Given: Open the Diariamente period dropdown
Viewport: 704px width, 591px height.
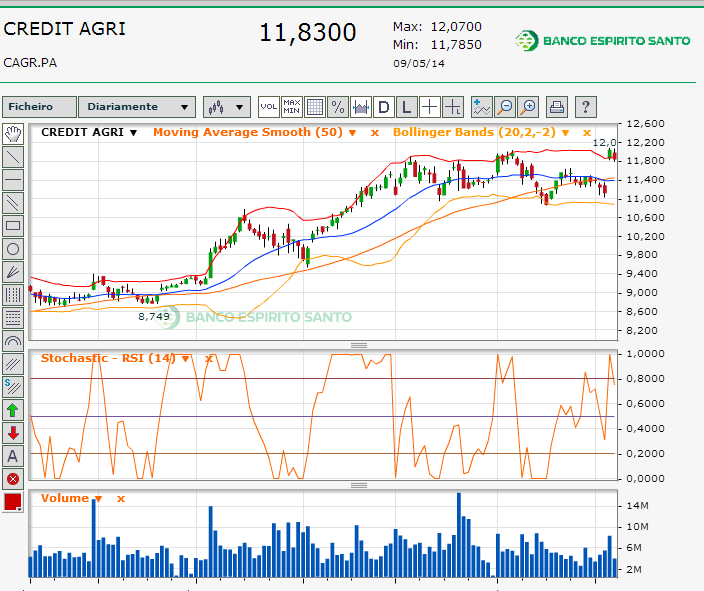Looking at the screenshot, I should click(137, 107).
